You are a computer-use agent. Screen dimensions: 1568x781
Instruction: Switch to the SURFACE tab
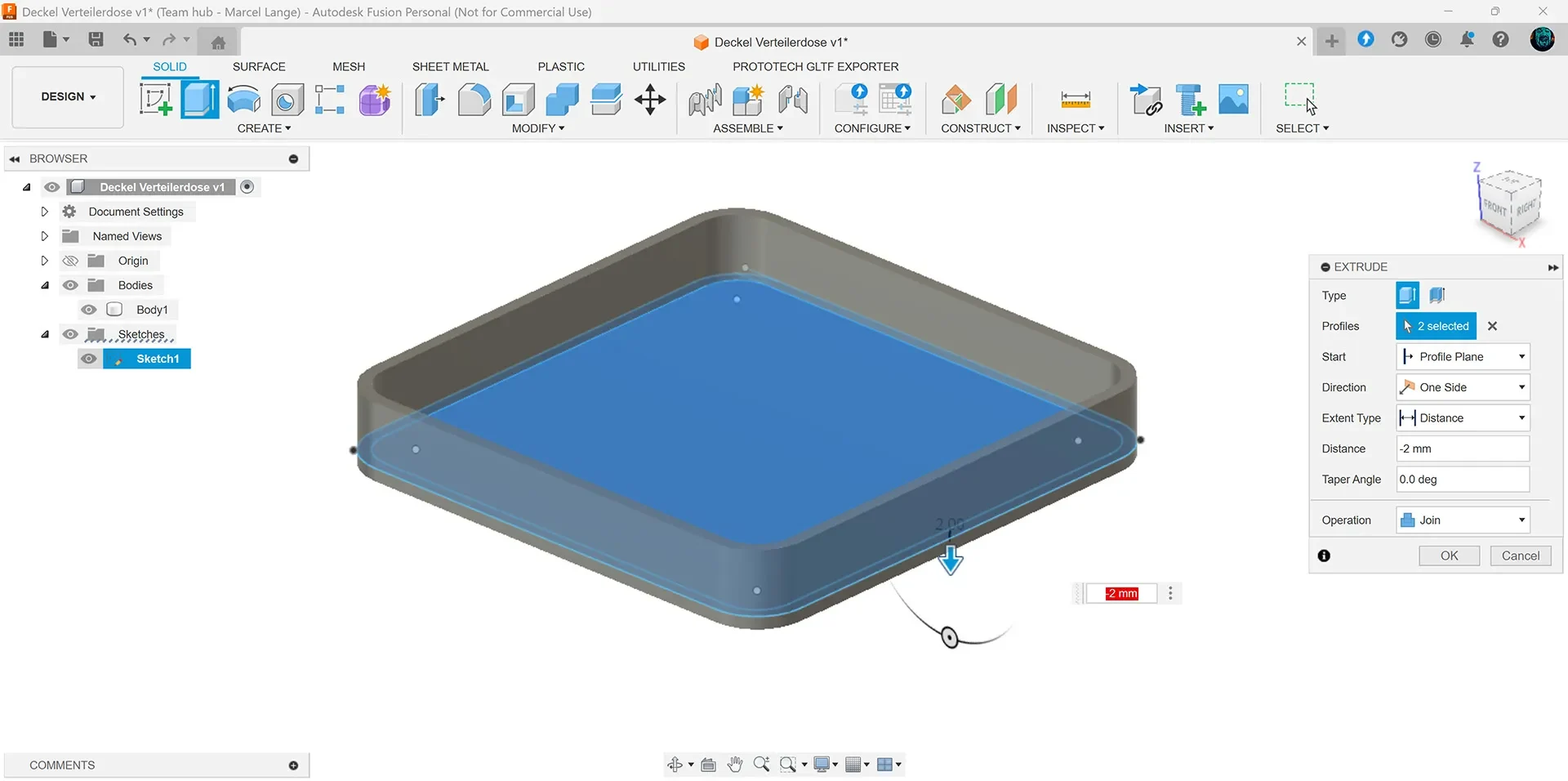(259, 67)
